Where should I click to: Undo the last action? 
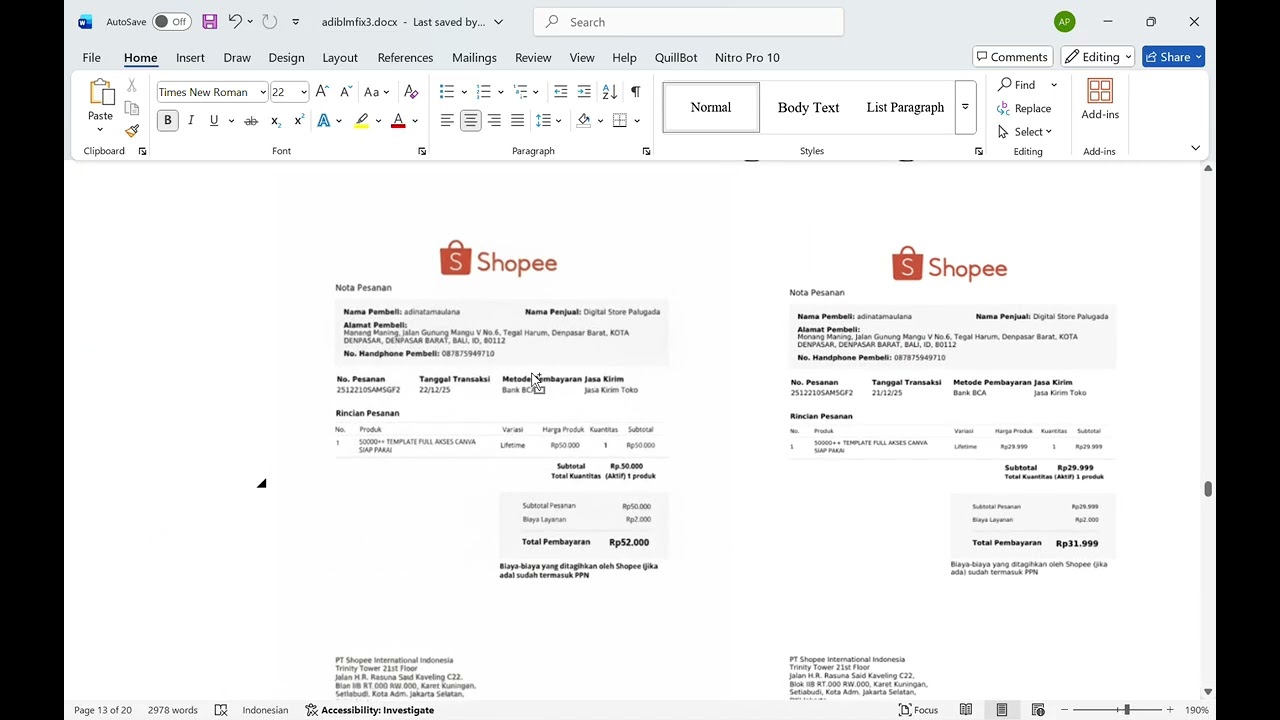235,21
